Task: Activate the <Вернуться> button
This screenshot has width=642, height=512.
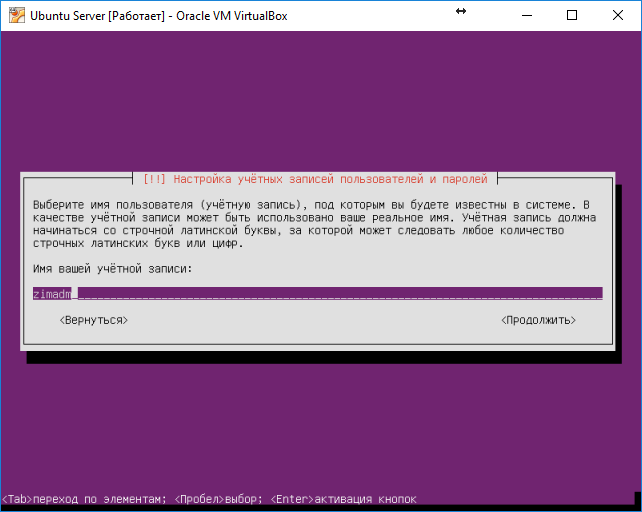Action: coord(94,320)
